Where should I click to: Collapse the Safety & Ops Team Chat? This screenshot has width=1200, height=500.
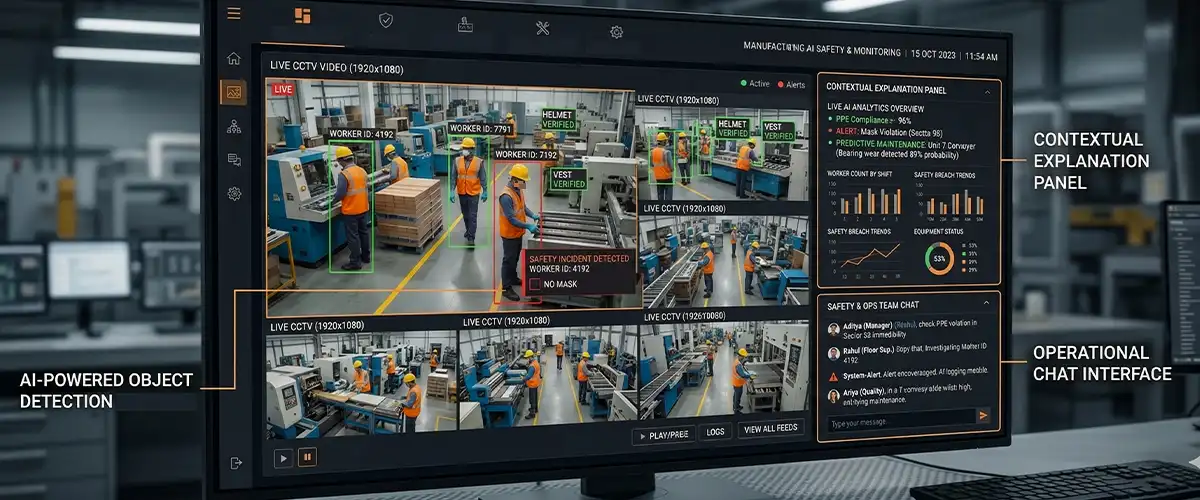pos(985,302)
